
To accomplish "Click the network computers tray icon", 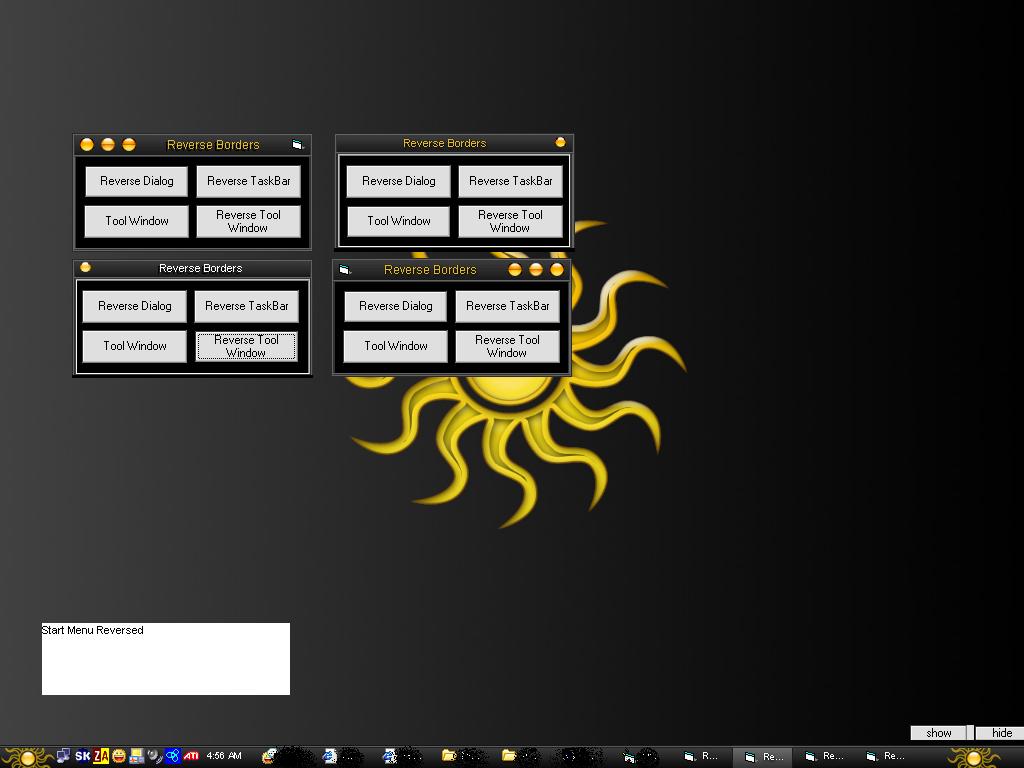I will 63,756.
